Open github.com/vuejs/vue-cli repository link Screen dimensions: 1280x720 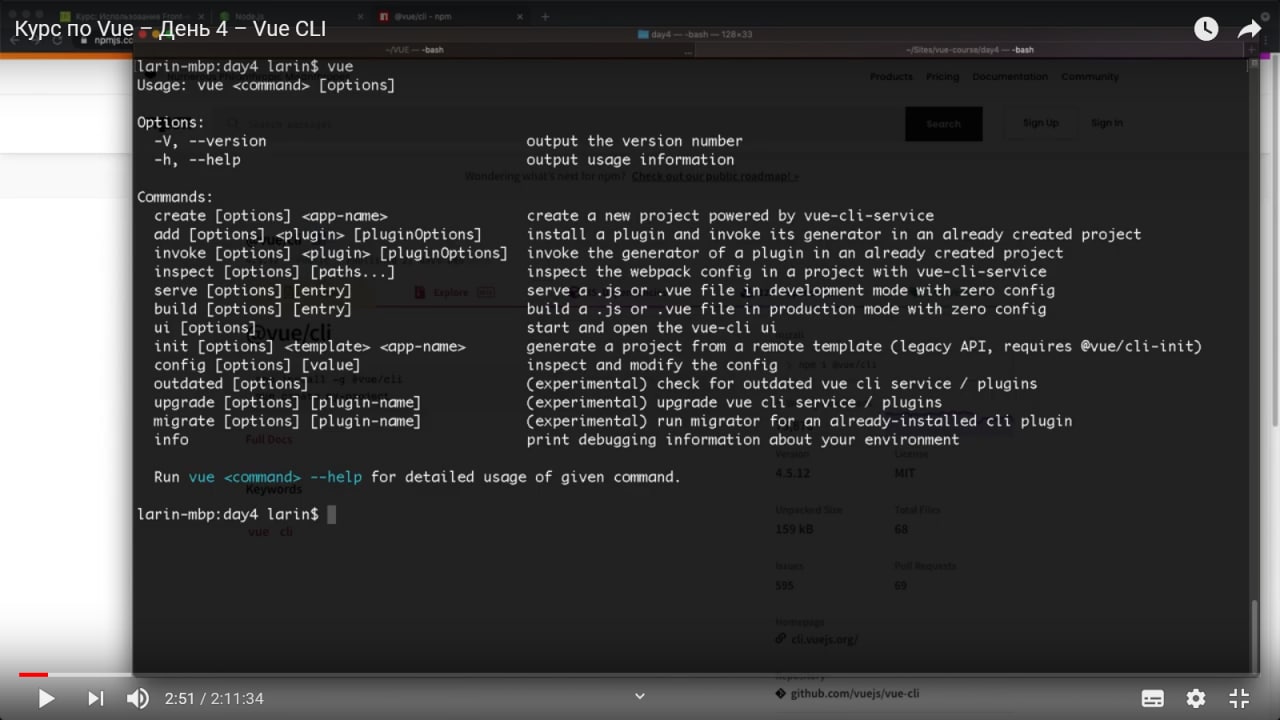[854, 693]
